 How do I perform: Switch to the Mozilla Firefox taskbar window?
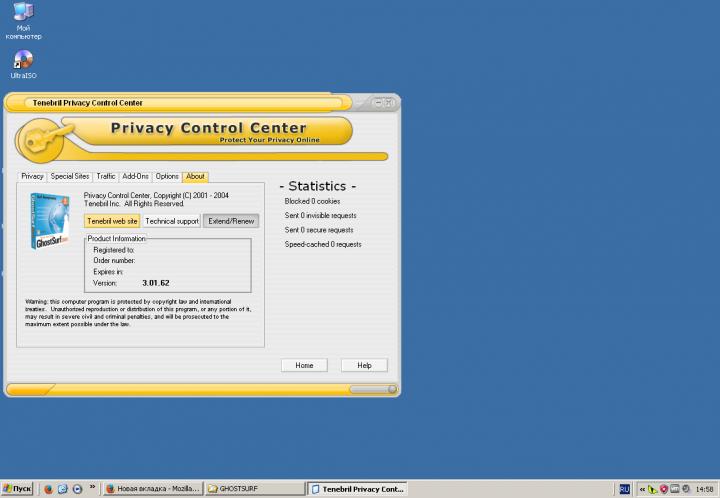152,489
